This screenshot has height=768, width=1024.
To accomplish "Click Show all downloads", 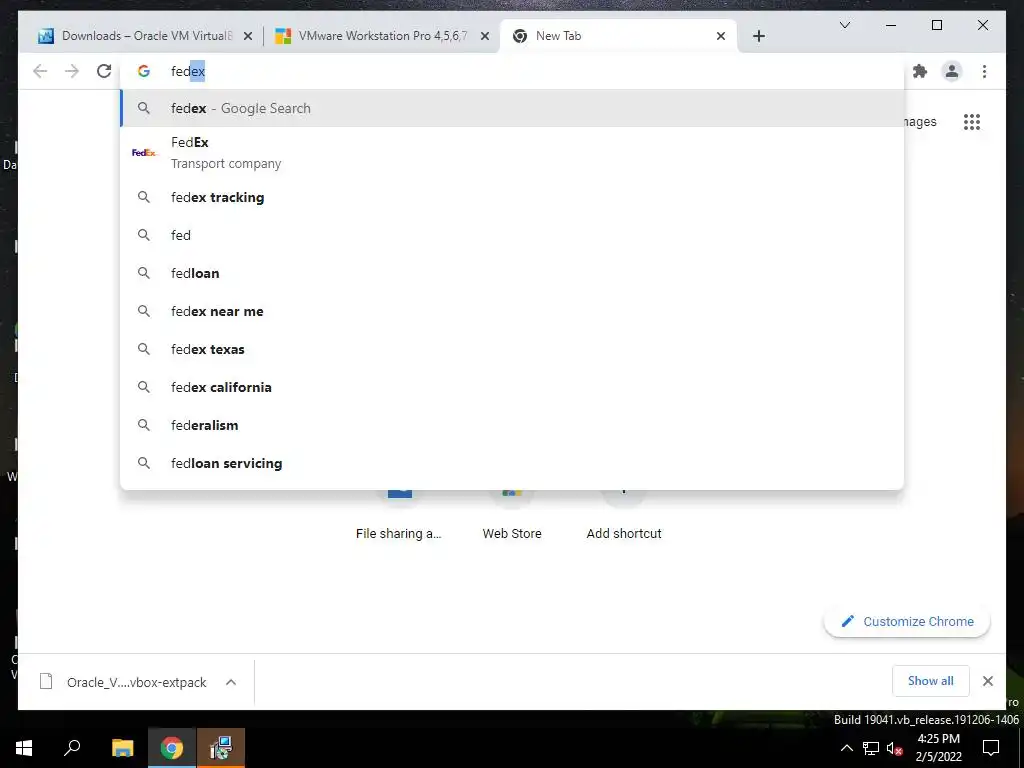I will (930, 681).
